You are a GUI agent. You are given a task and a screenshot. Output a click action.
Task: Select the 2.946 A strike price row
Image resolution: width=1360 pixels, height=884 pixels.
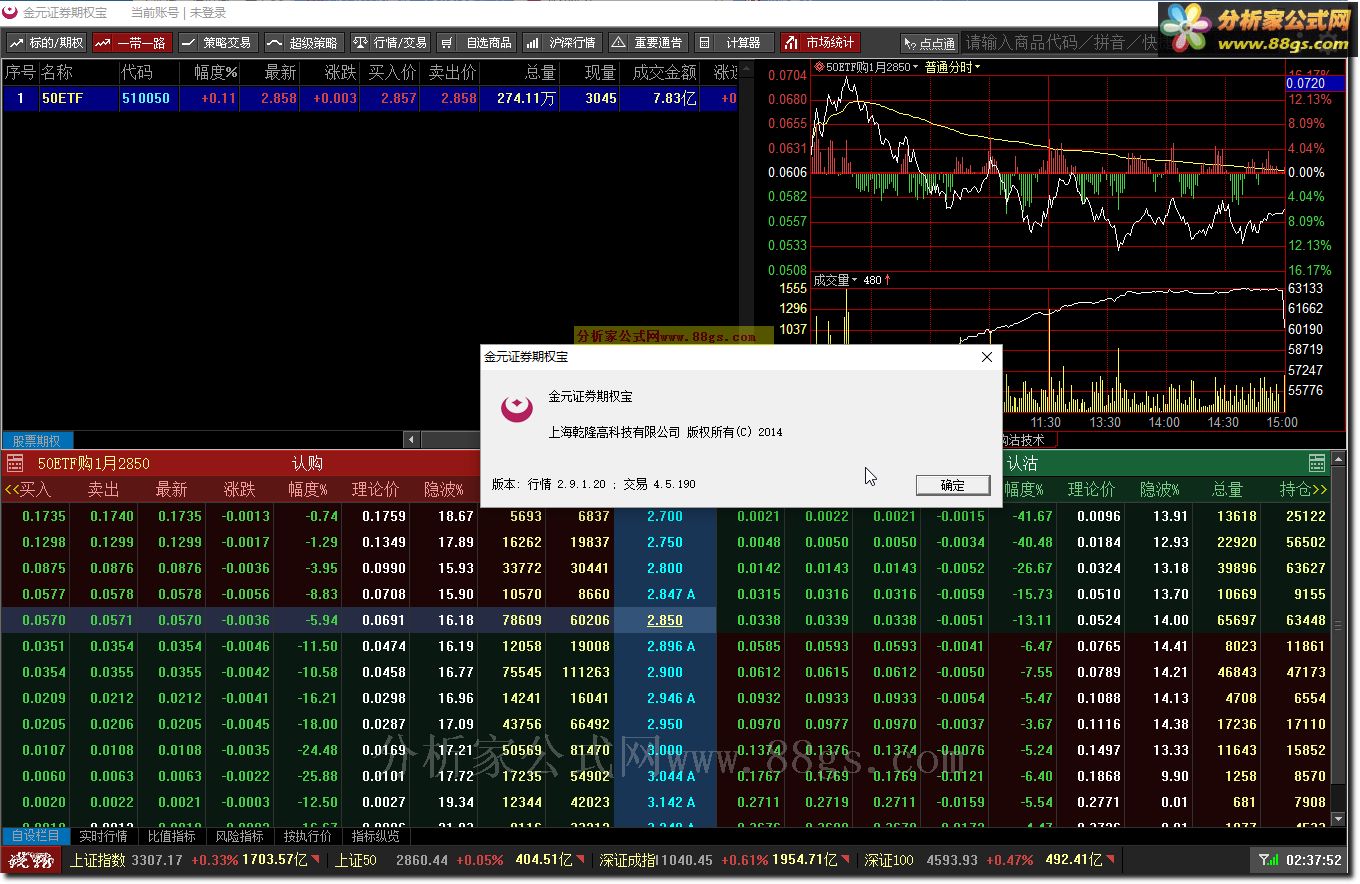tap(665, 698)
